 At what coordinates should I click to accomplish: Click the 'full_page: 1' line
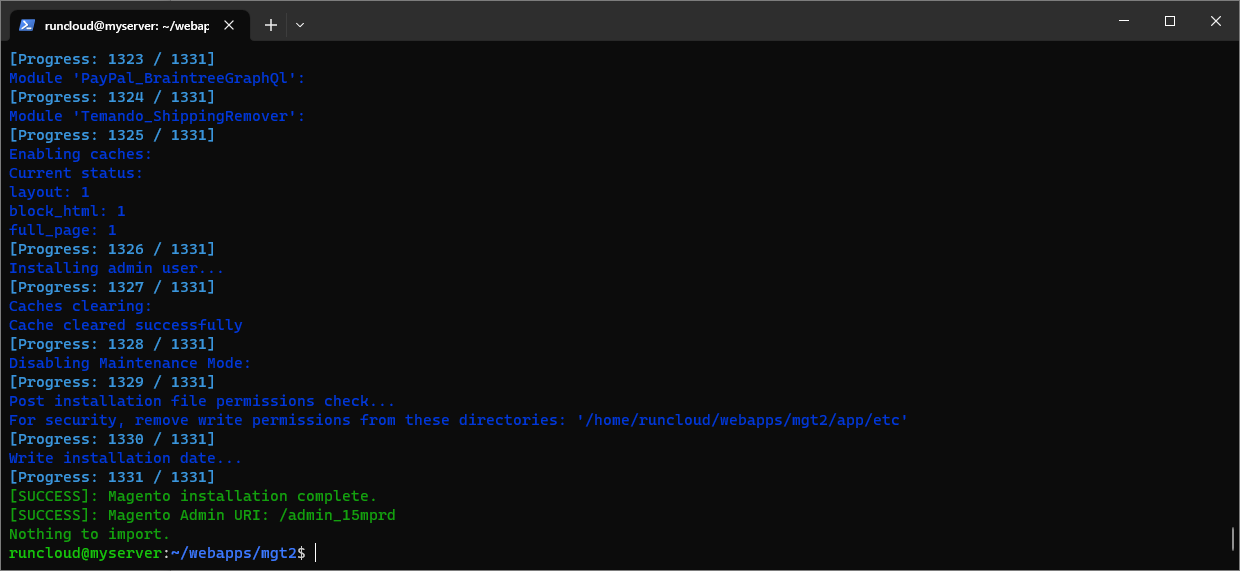(63, 230)
